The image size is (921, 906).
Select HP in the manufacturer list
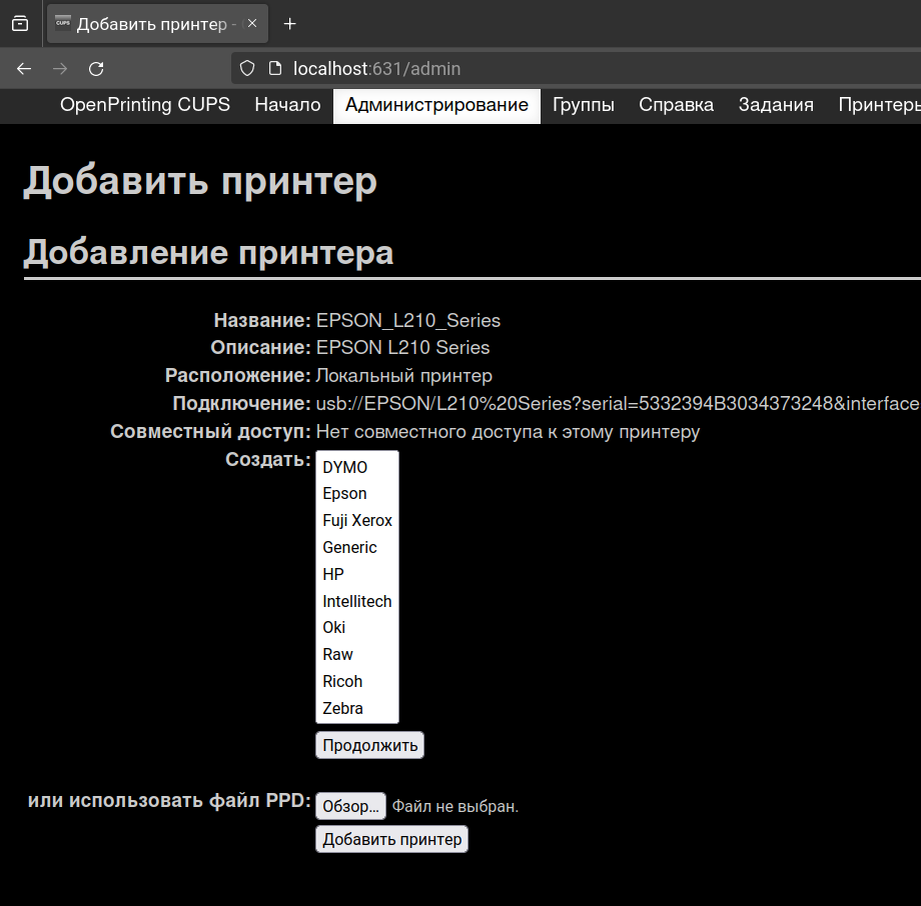(357, 574)
